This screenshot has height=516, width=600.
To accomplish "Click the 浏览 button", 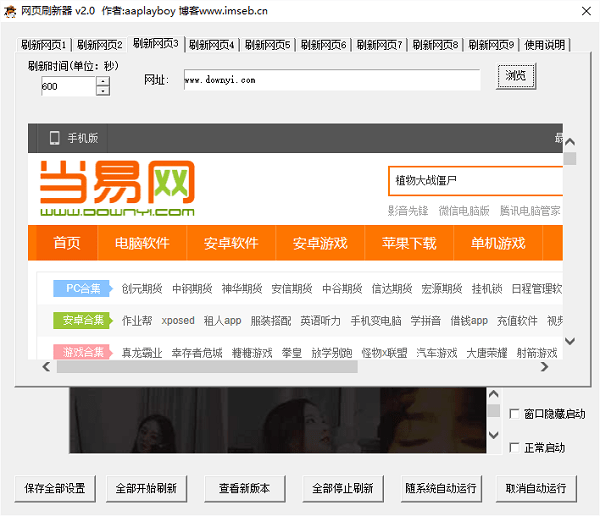I will (x=516, y=76).
